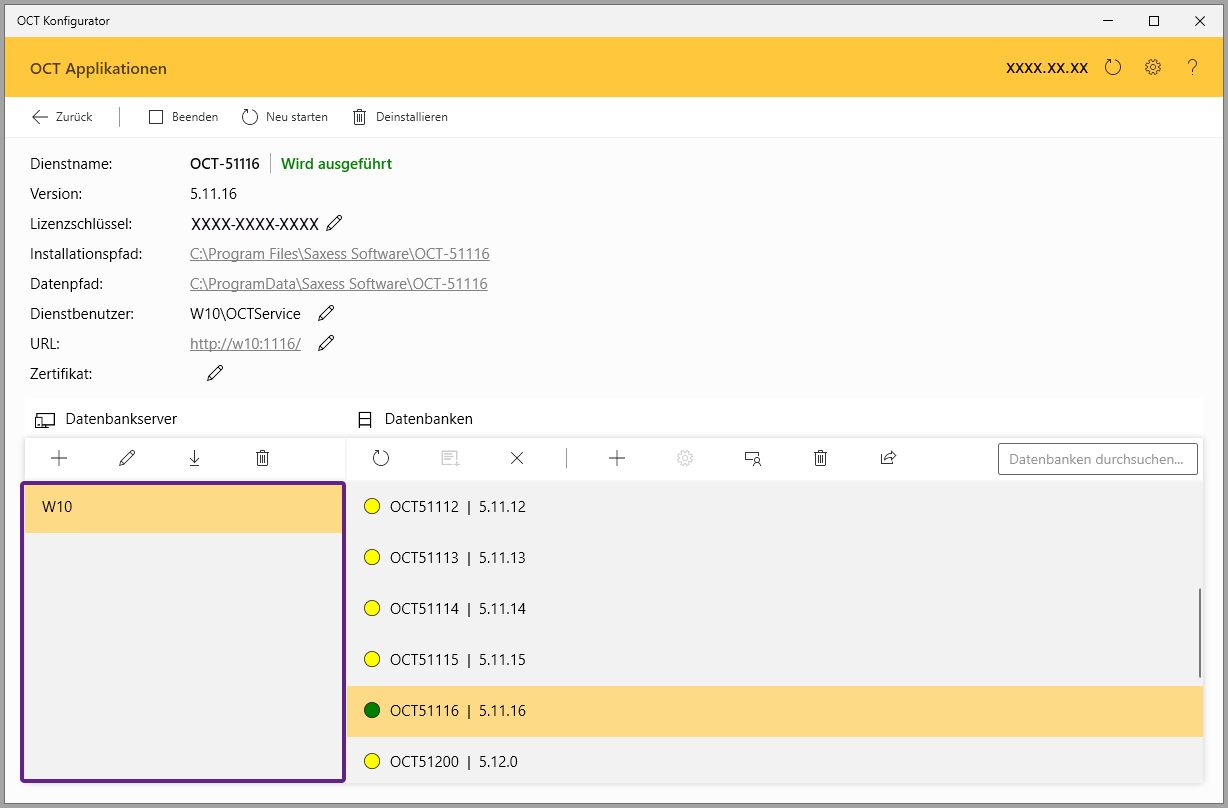This screenshot has width=1228, height=808.
Task: Restart the service with Neu starten
Action: point(285,117)
